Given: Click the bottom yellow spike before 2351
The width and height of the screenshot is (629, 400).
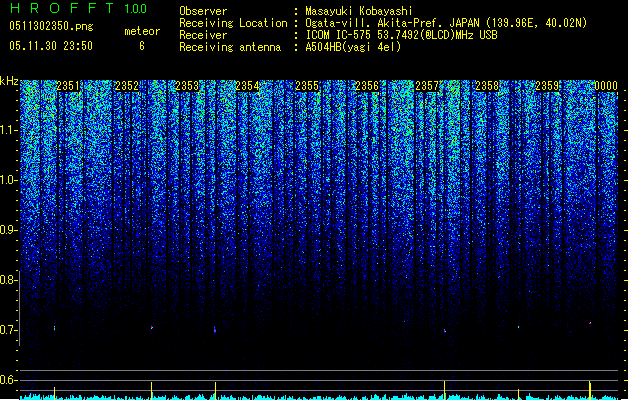Looking at the screenshot, I should [x=55, y=393].
